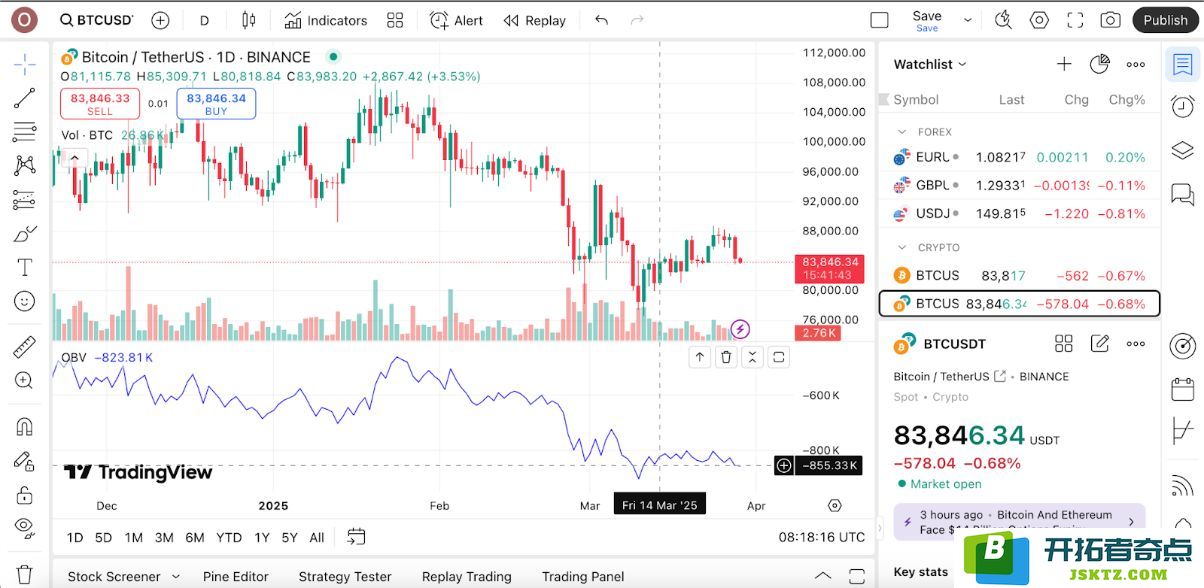Collapse the CRYPTO watchlist section
This screenshot has height=588, width=1204.
(902, 247)
